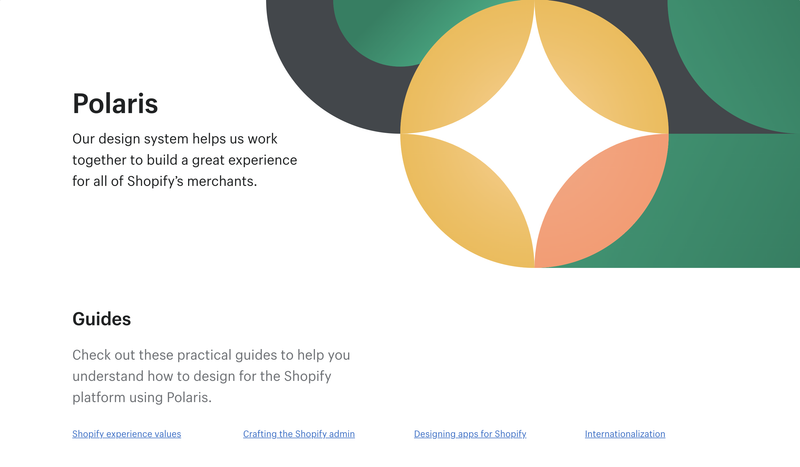Click the words "together to build a great experience"
The image size is (800, 467).
click(185, 160)
